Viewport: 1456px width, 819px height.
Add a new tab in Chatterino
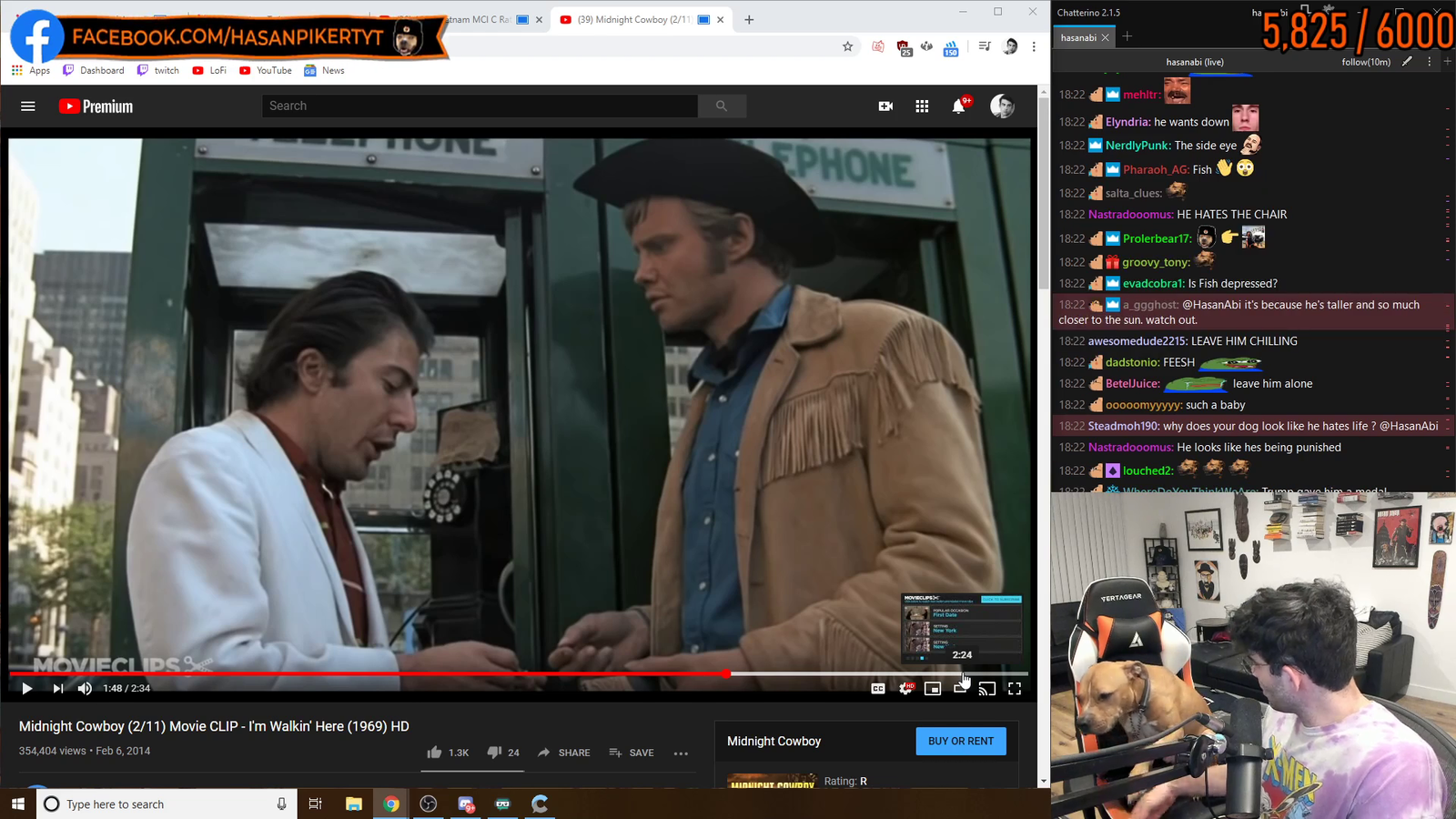1127,37
